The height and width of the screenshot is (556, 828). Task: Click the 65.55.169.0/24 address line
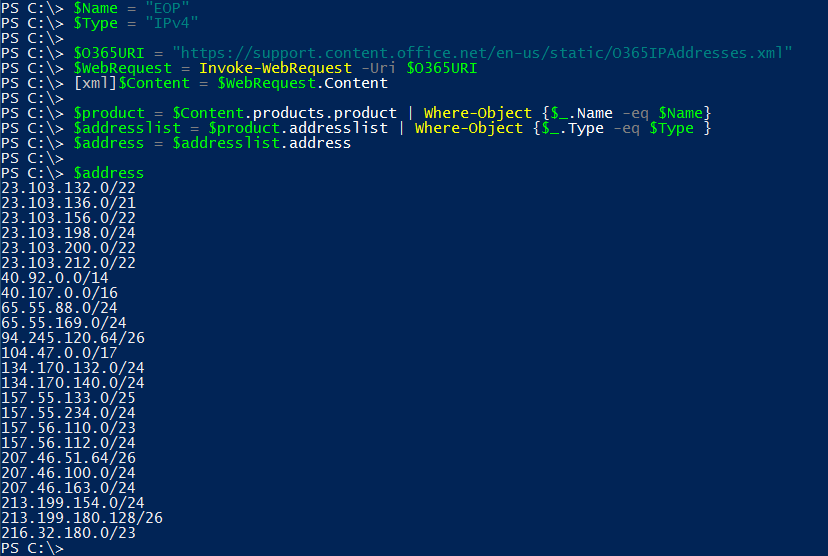coord(63,323)
